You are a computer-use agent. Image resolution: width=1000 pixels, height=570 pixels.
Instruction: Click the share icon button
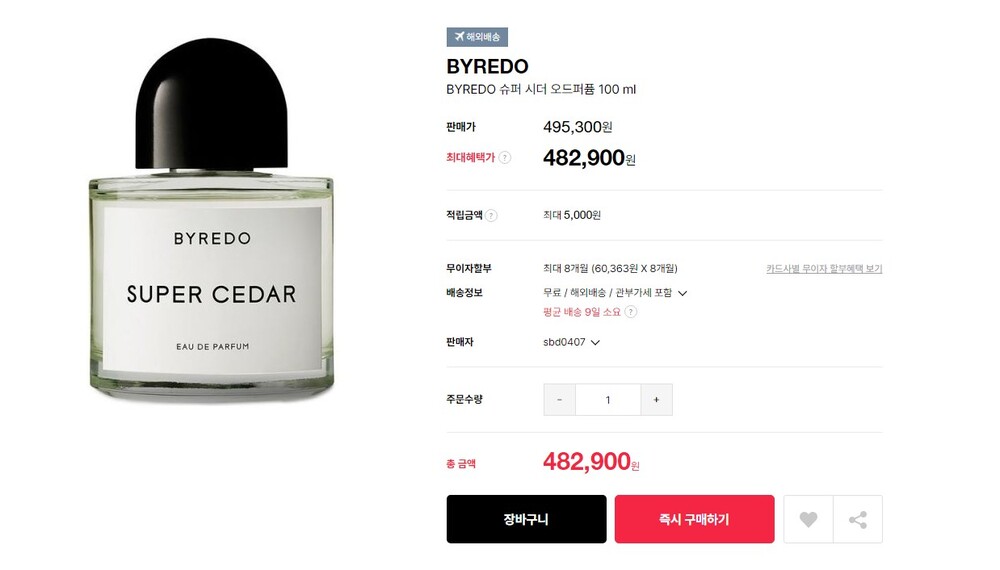(858, 520)
